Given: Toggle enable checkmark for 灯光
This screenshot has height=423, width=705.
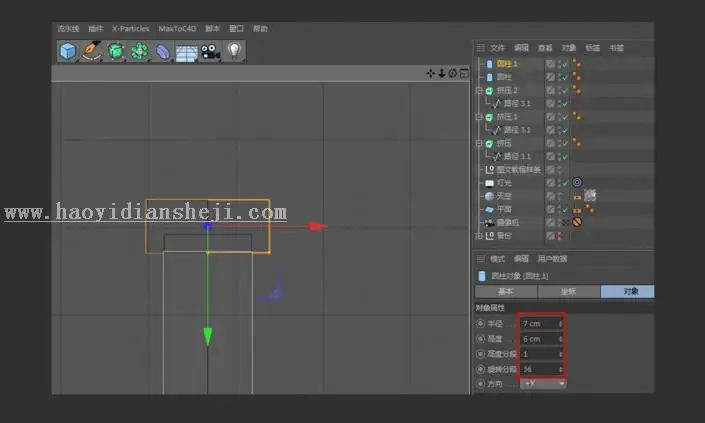Looking at the screenshot, I should 565,183.
